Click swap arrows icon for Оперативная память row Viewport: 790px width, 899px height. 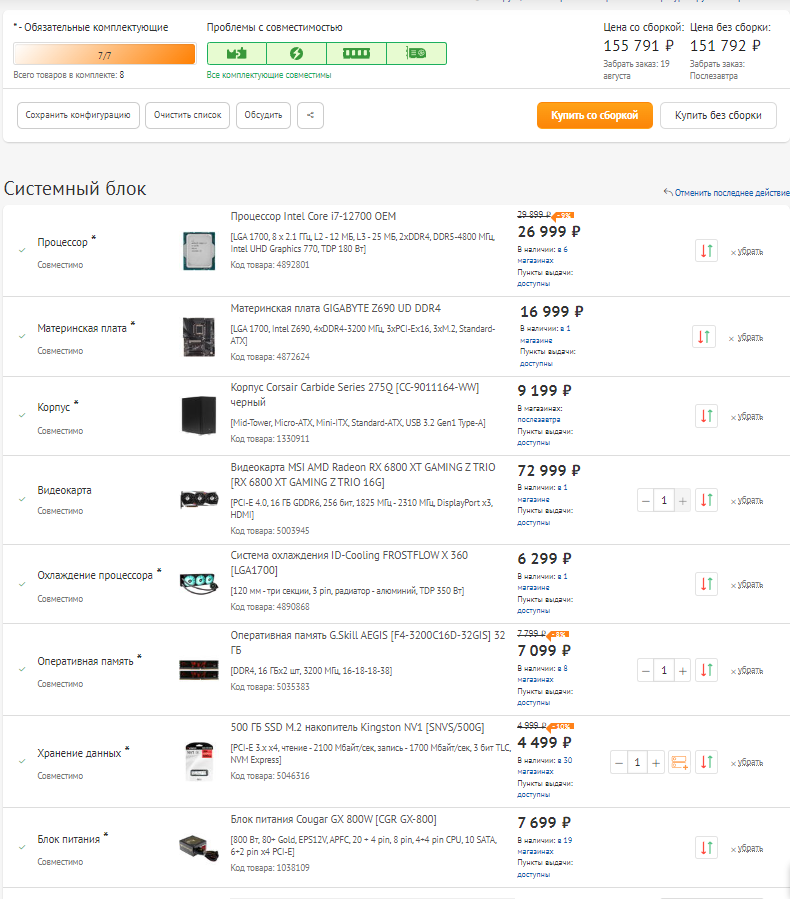[706, 670]
